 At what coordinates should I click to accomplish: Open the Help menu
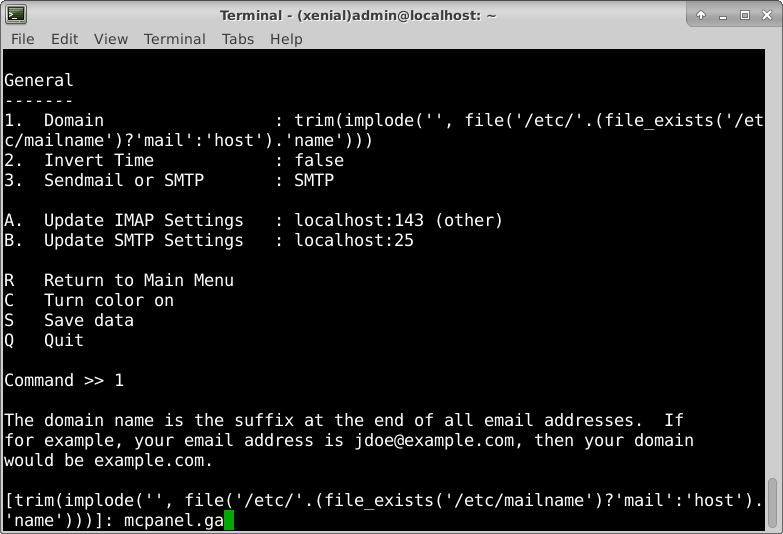point(286,39)
